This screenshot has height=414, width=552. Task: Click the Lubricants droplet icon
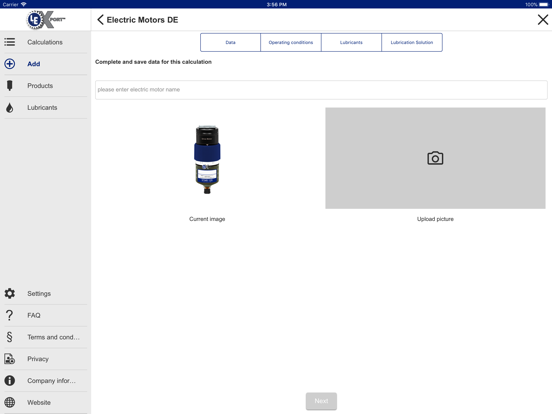(10, 108)
